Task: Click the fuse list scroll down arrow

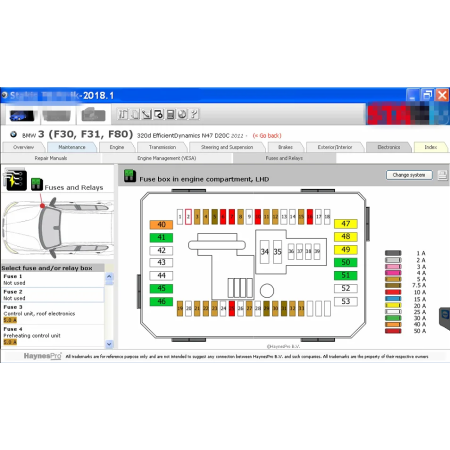Action: click(x=109, y=344)
